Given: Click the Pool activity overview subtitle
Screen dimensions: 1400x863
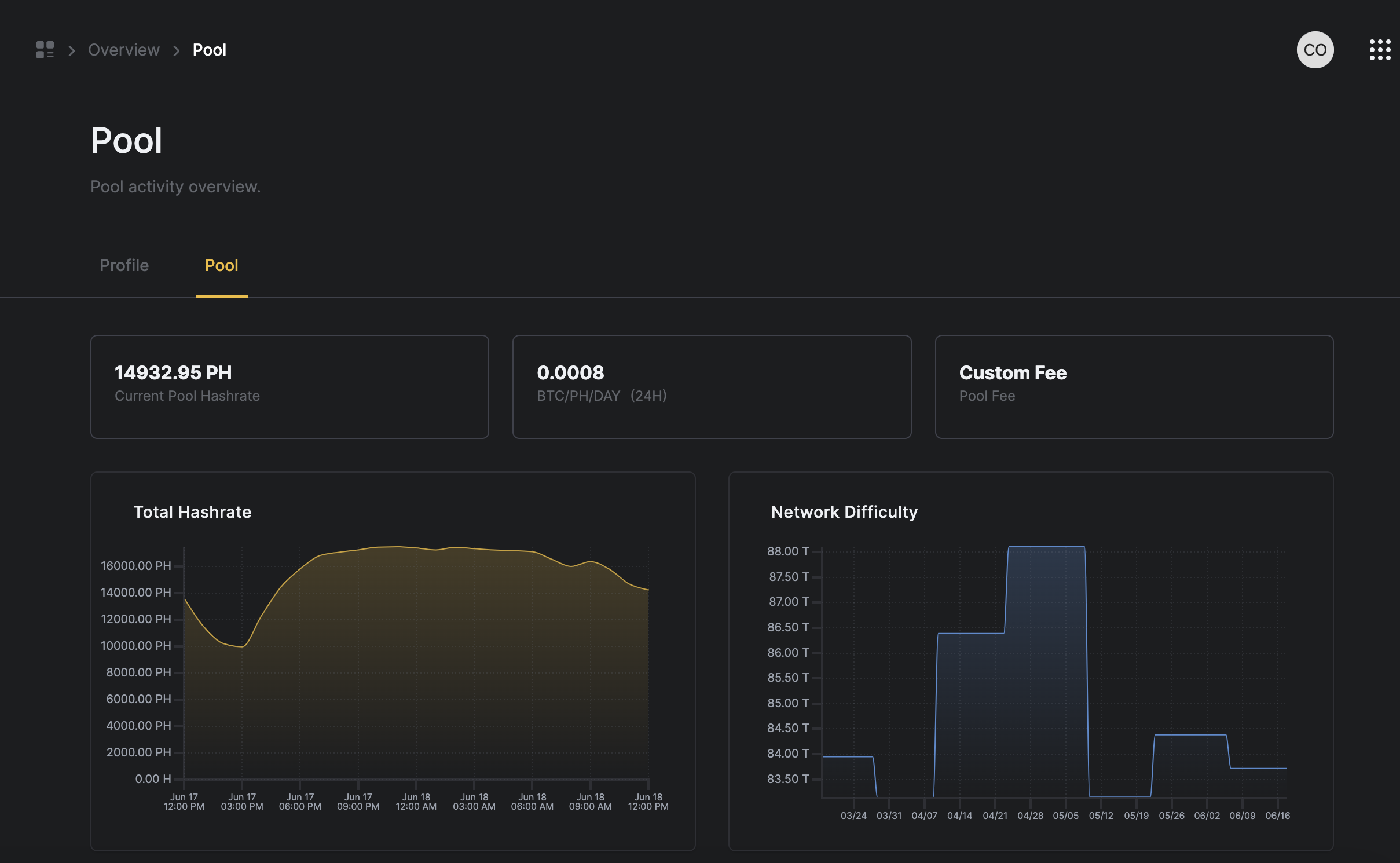Looking at the screenshot, I should point(175,186).
